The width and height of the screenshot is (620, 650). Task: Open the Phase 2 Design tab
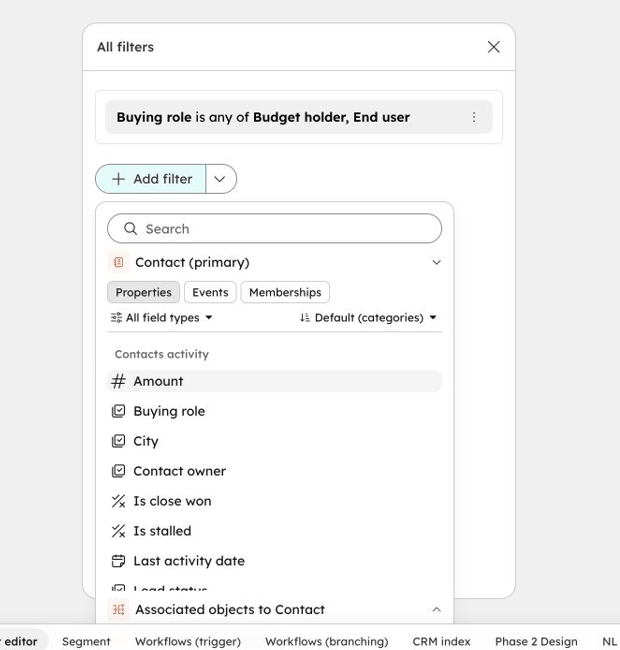(536, 641)
